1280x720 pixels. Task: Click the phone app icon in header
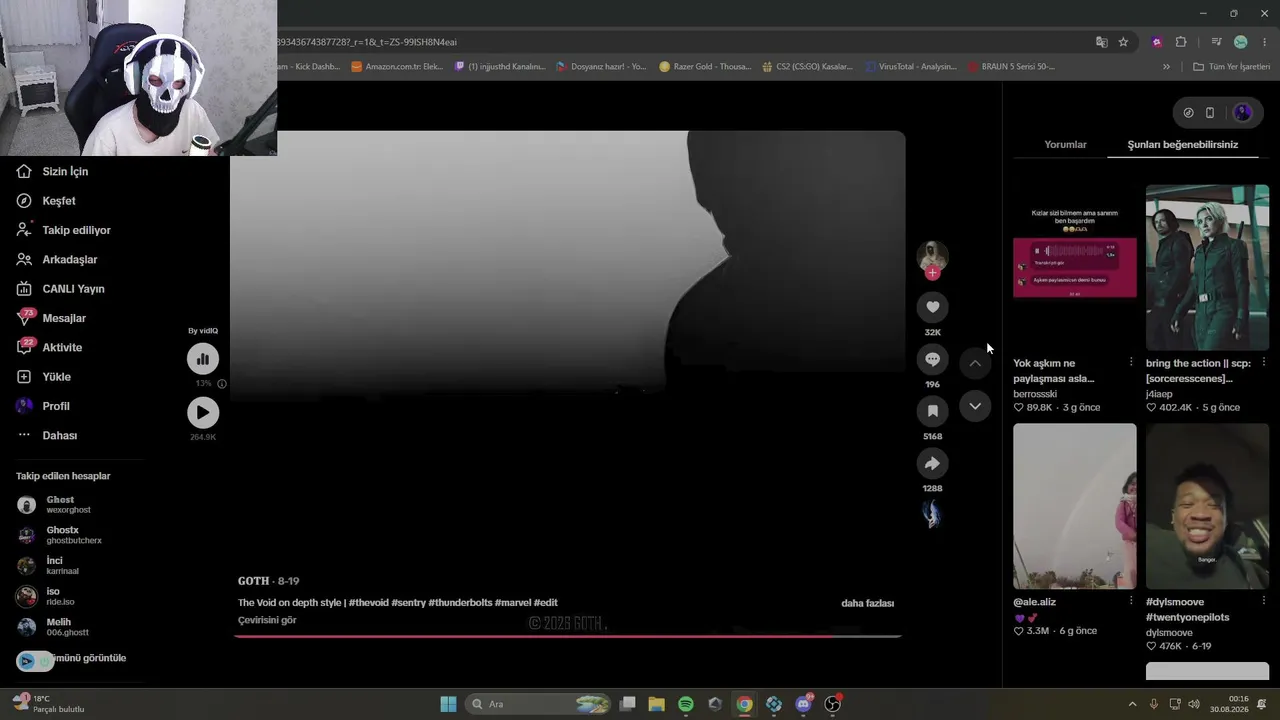[x=1210, y=113]
